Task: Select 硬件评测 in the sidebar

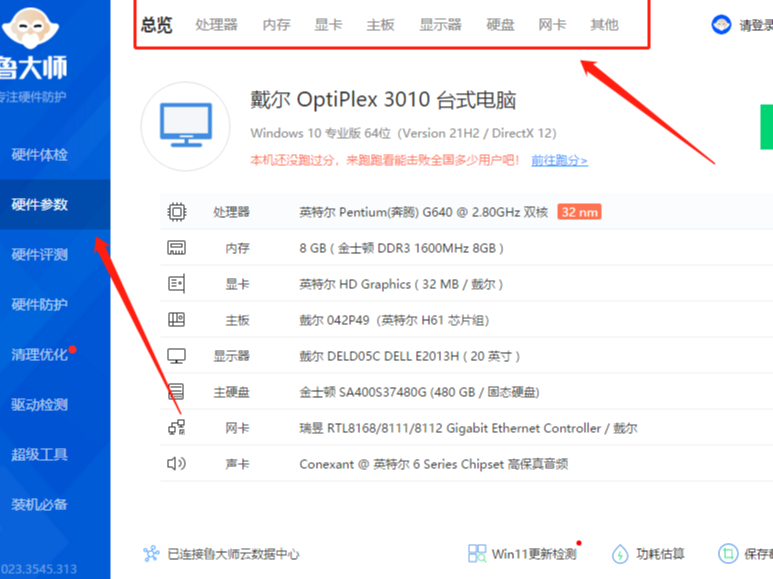Action: point(39,254)
